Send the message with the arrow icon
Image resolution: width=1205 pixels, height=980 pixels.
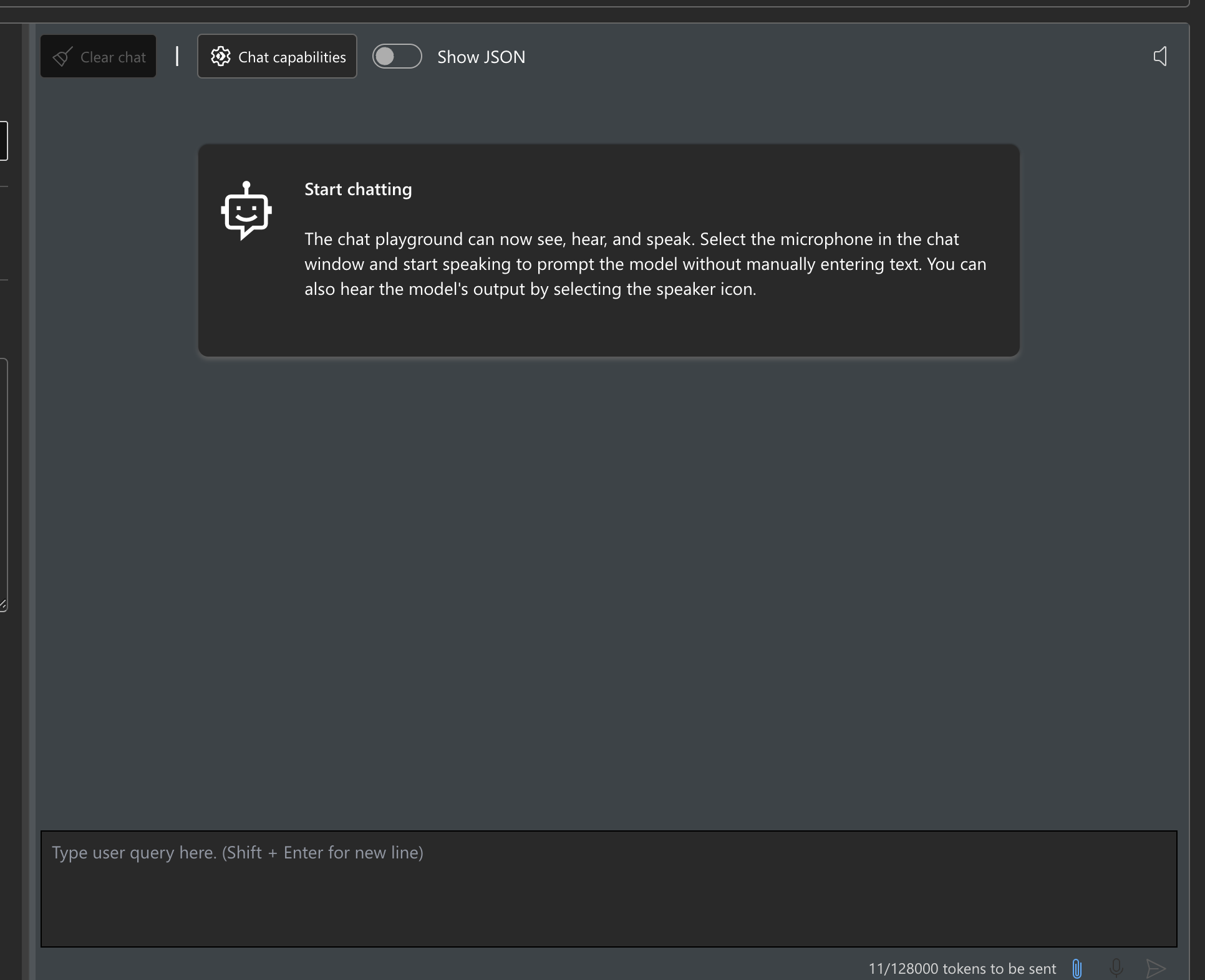coord(1156,968)
